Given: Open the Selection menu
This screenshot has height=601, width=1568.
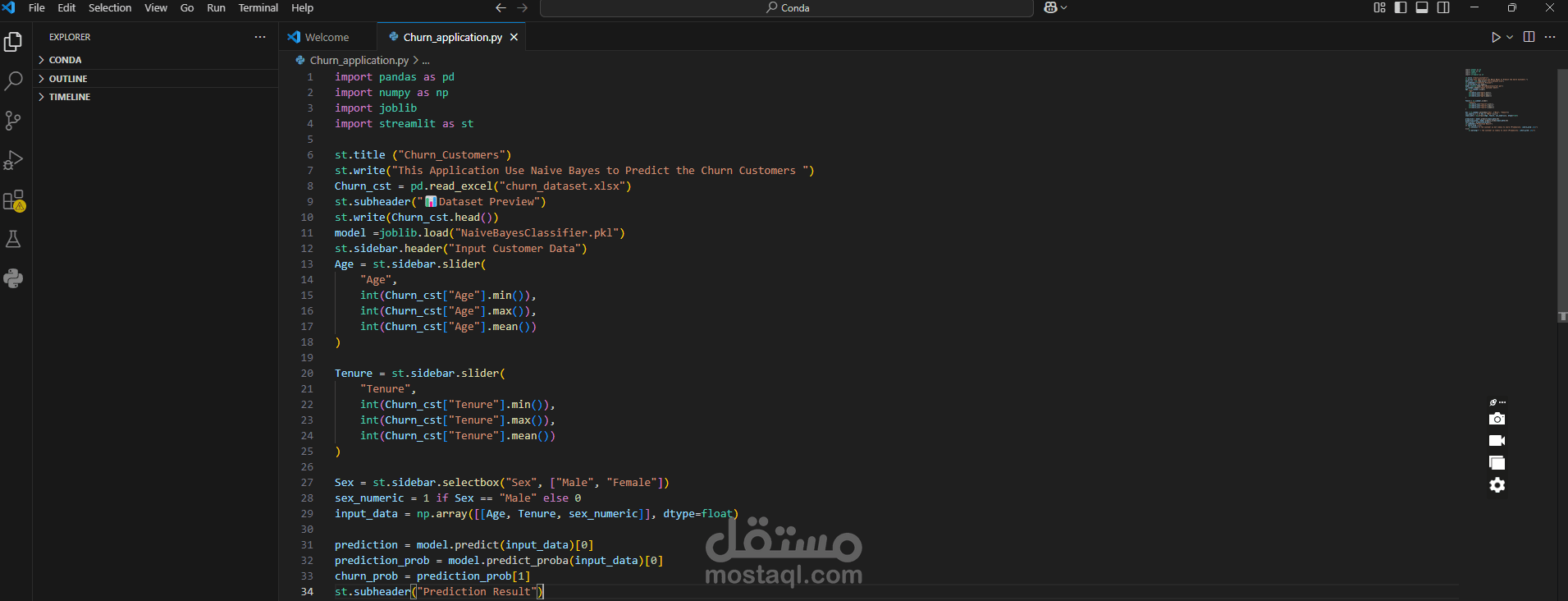Looking at the screenshot, I should 110,7.
